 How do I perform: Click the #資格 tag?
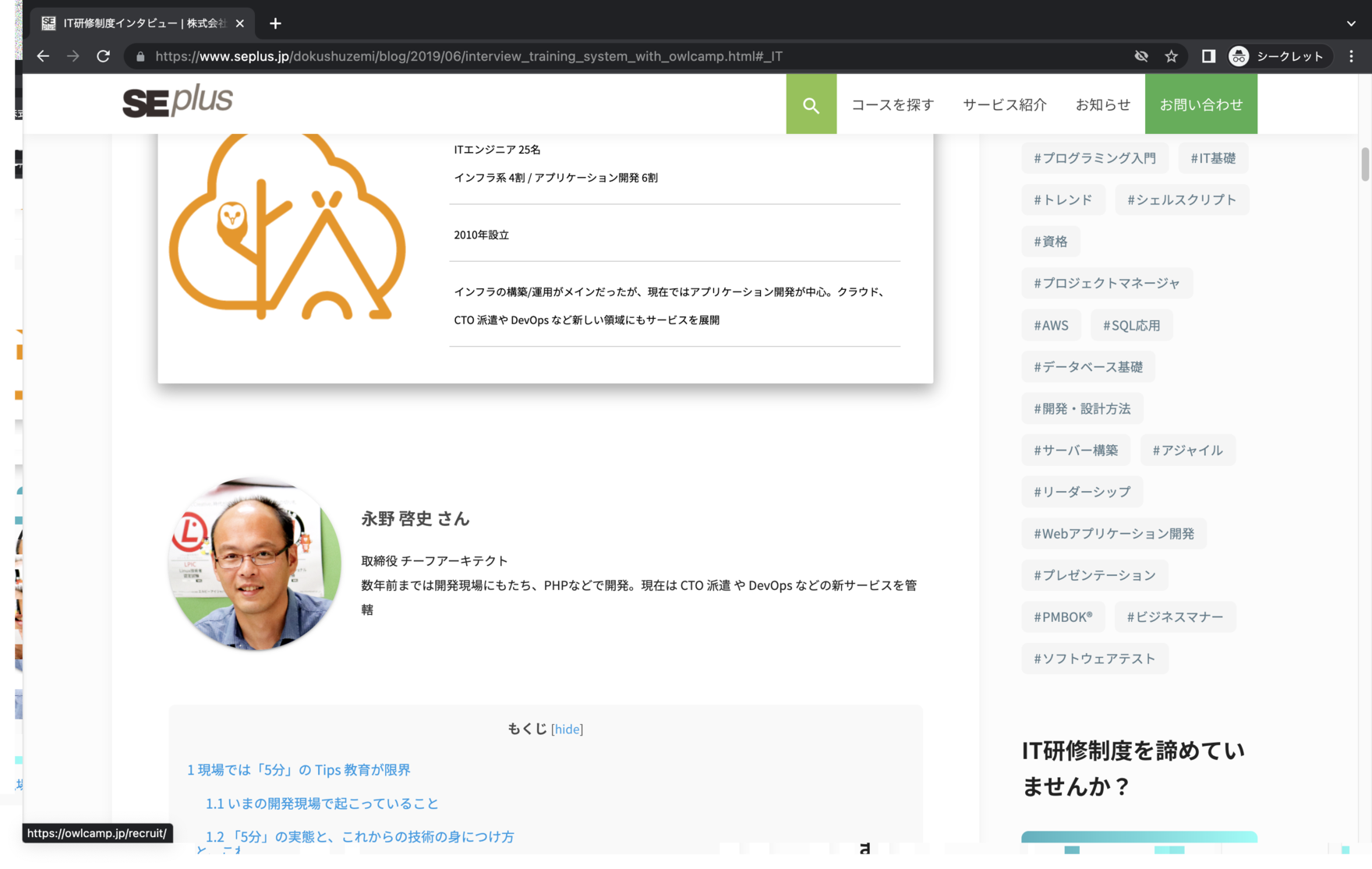(x=1050, y=242)
